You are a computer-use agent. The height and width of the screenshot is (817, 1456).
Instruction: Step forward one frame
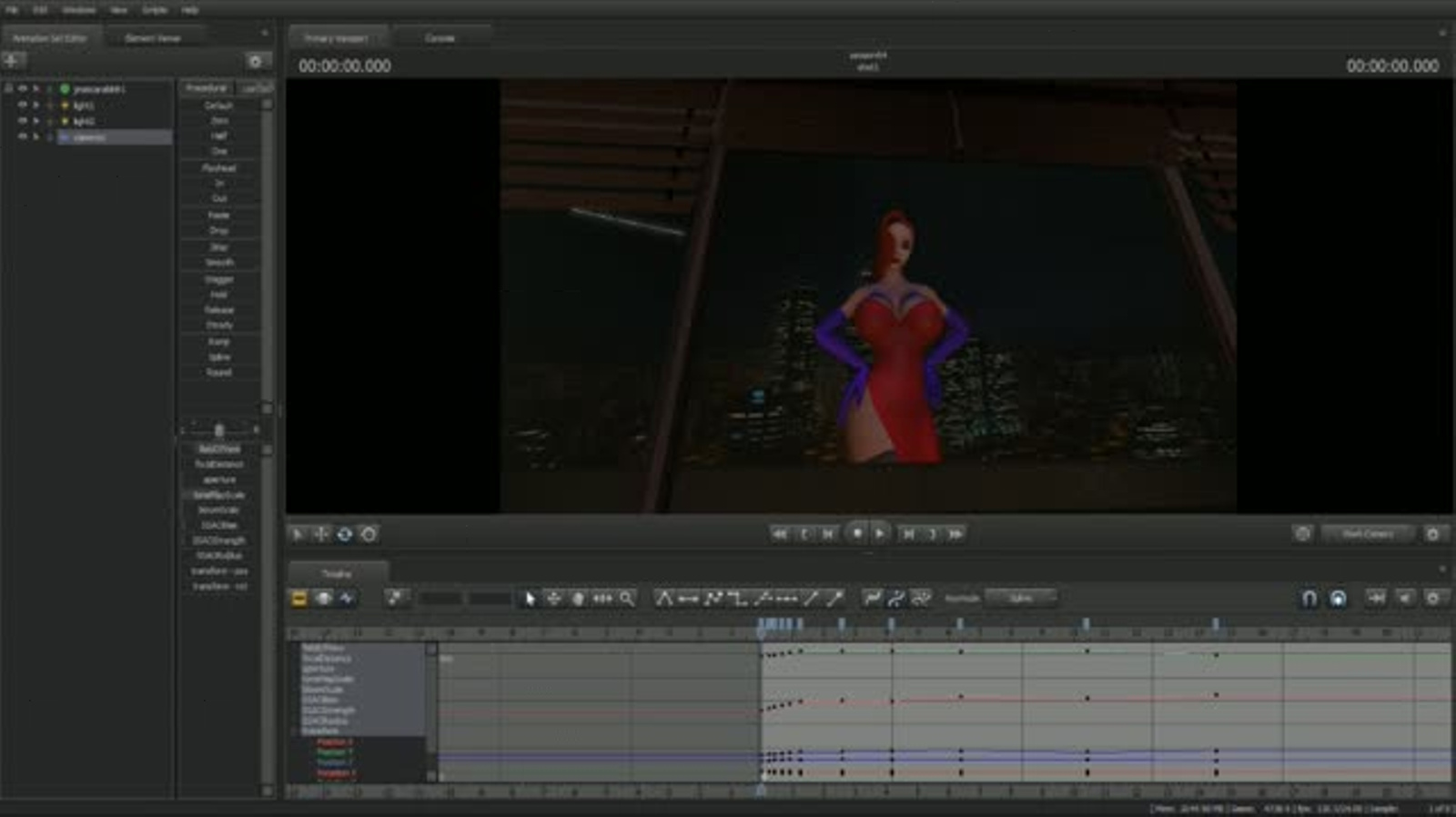pyautogui.click(x=908, y=534)
